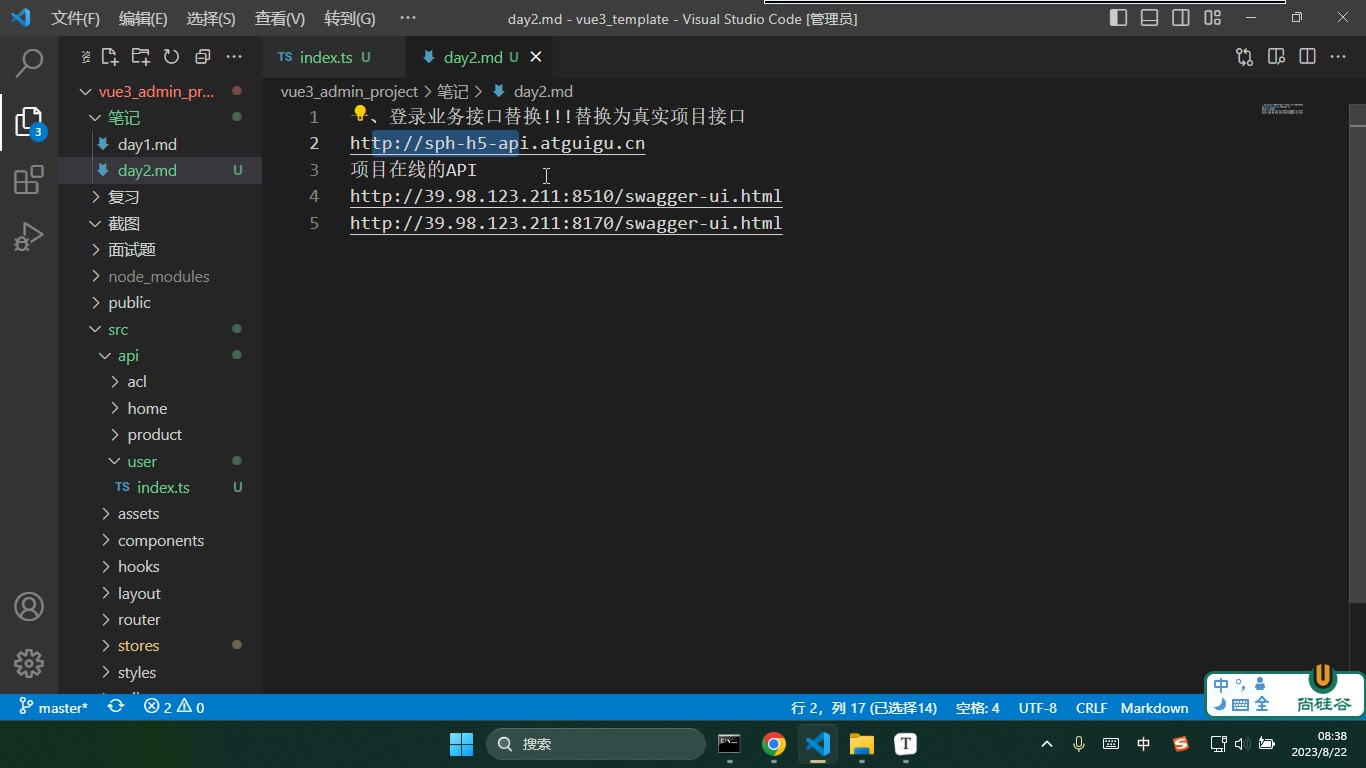Open the port 8510 swagger-ui link
Screen dimensions: 1366x768
point(566,196)
